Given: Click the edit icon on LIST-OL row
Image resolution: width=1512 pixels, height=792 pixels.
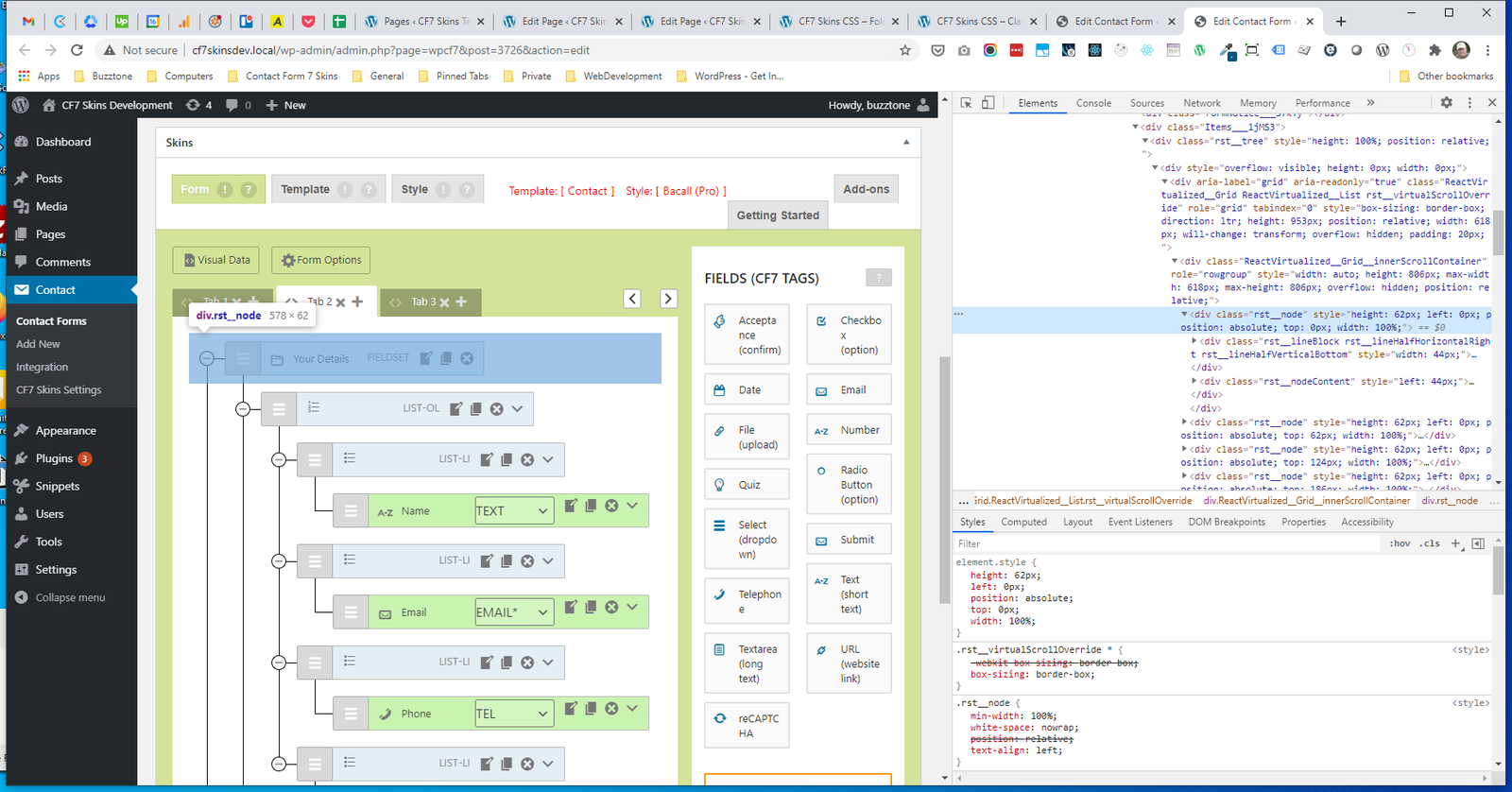Looking at the screenshot, I should (x=456, y=409).
